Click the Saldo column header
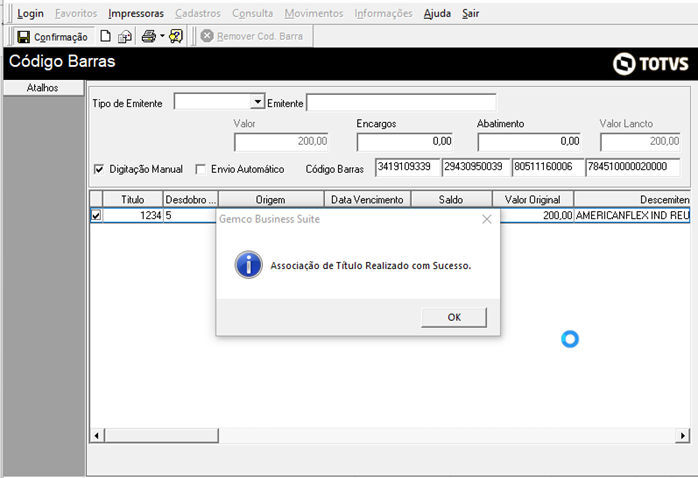 coord(451,199)
